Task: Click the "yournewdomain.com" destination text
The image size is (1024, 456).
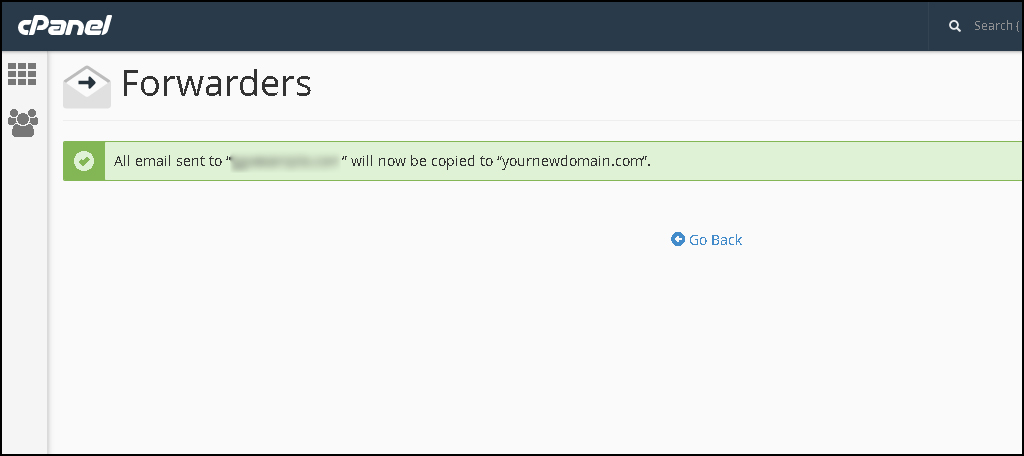Action: tap(573, 161)
